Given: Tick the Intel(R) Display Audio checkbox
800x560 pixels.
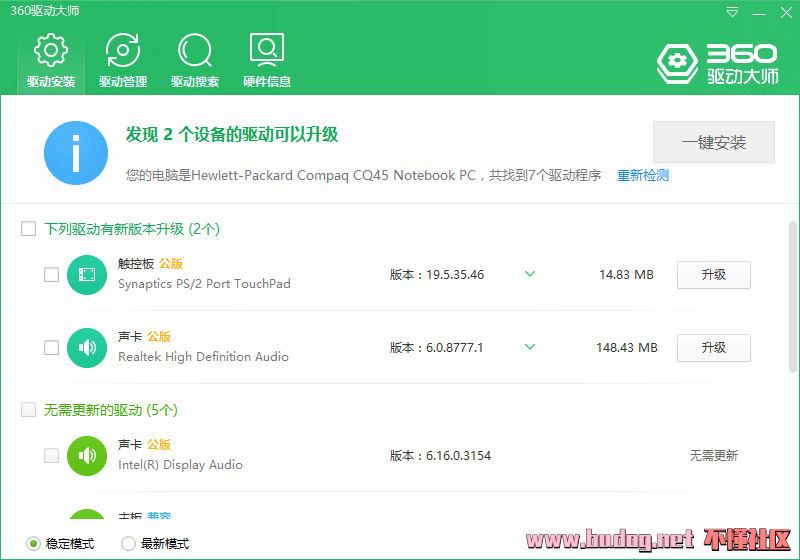Looking at the screenshot, I should point(52,455).
